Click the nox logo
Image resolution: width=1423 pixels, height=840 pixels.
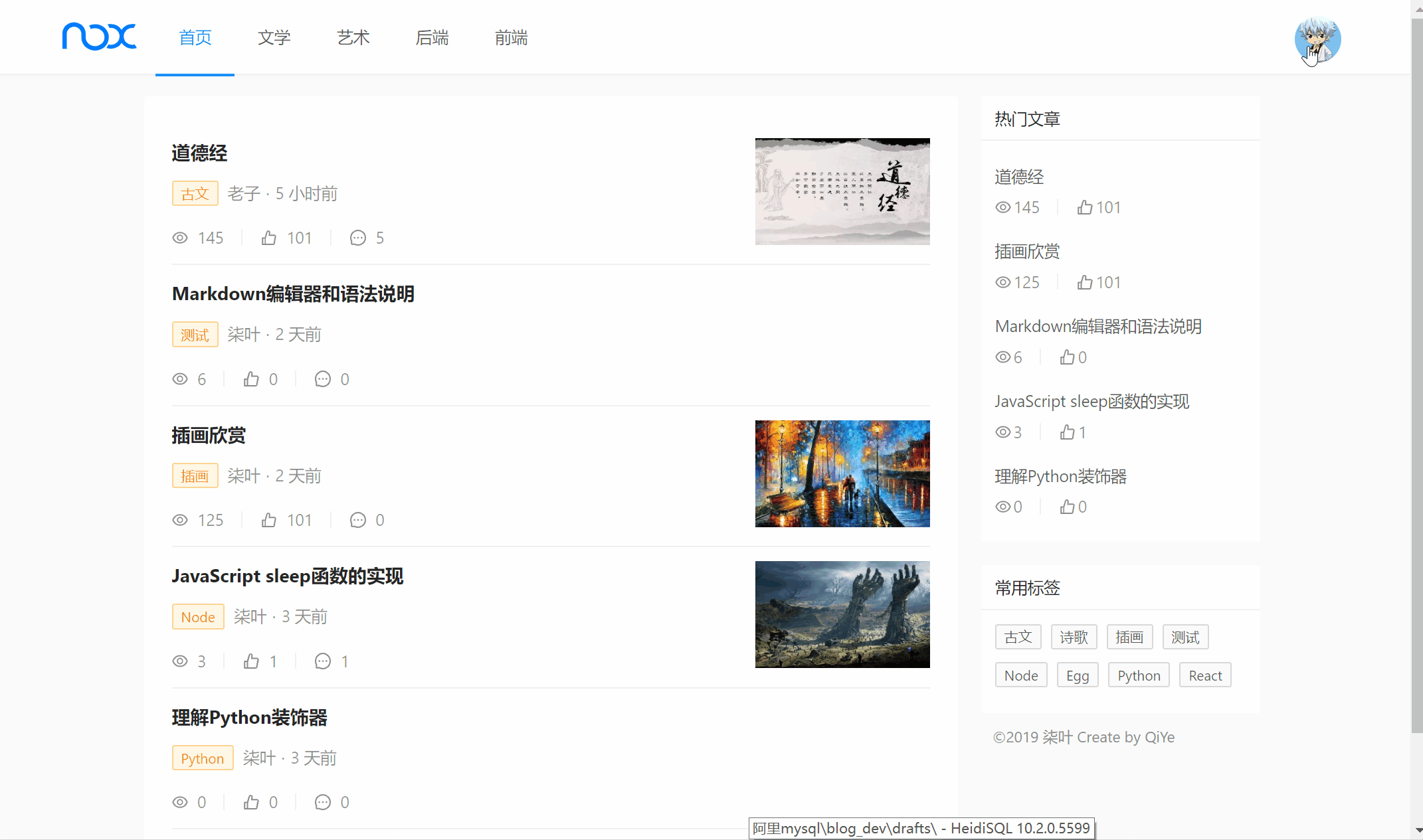(x=99, y=37)
